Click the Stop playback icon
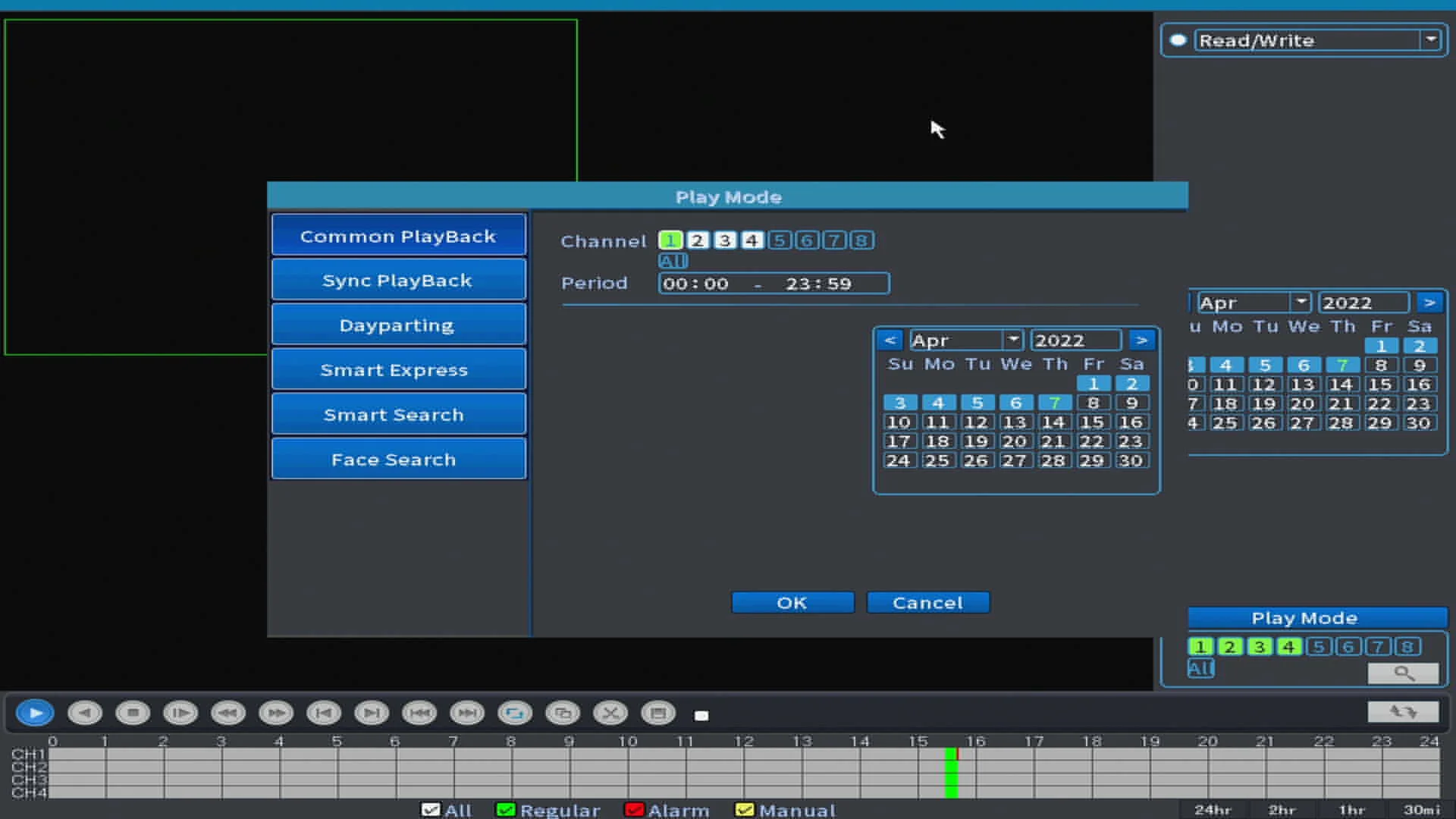This screenshot has width=1456, height=819. 133,713
